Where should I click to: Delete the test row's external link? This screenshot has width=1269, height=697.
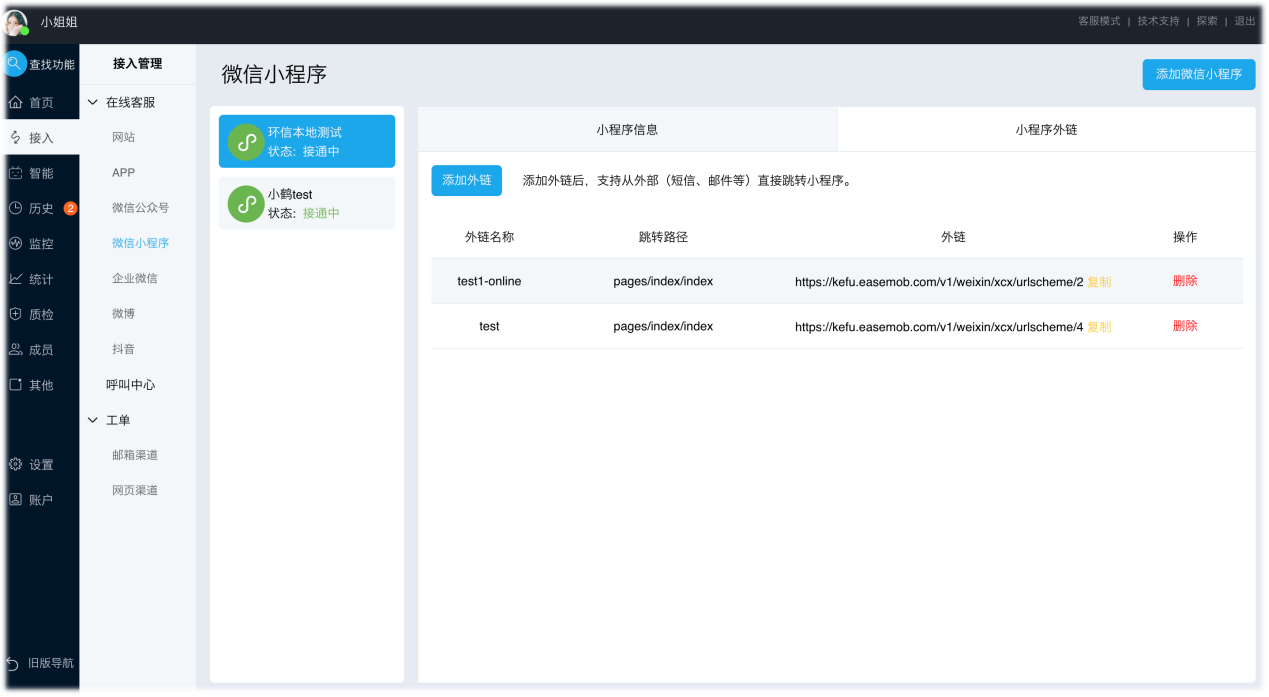pyautogui.click(x=1185, y=326)
